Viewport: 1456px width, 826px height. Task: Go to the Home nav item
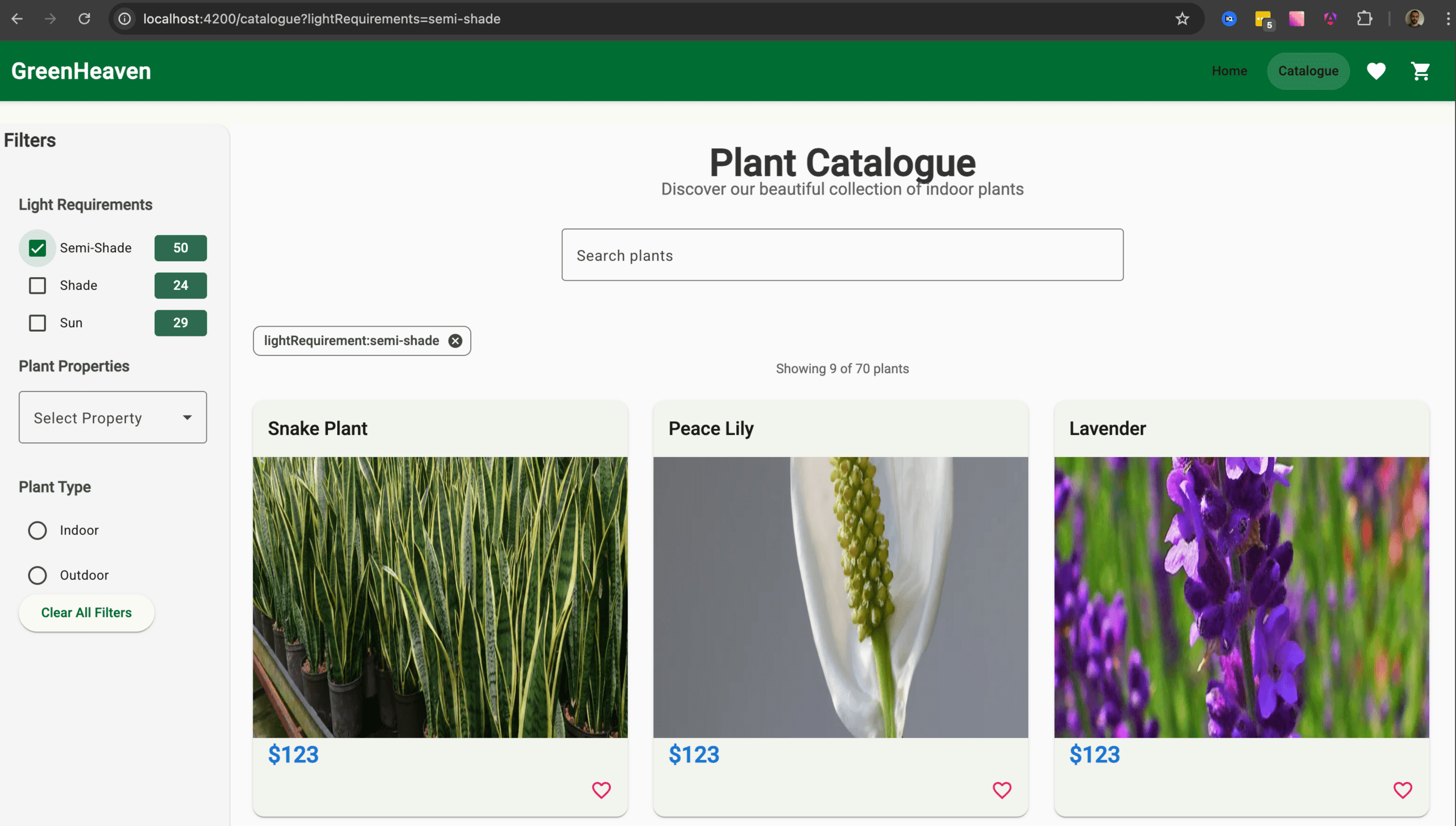(x=1229, y=71)
